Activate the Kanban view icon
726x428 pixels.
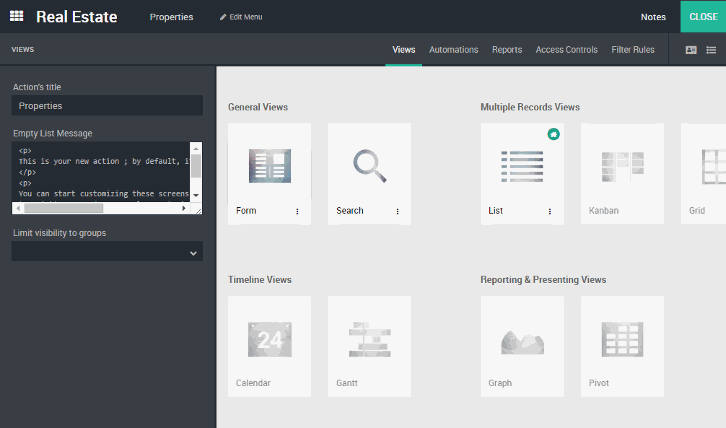622,166
